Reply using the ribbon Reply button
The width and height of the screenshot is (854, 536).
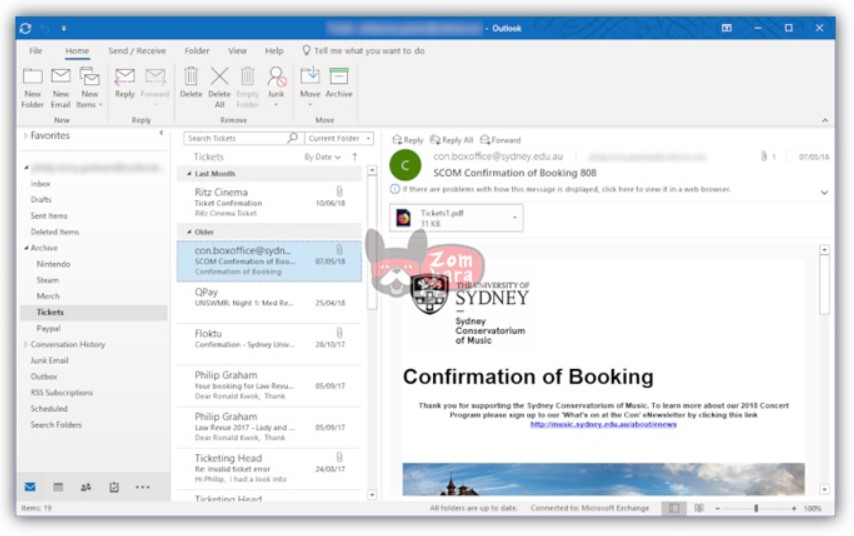coord(125,83)
